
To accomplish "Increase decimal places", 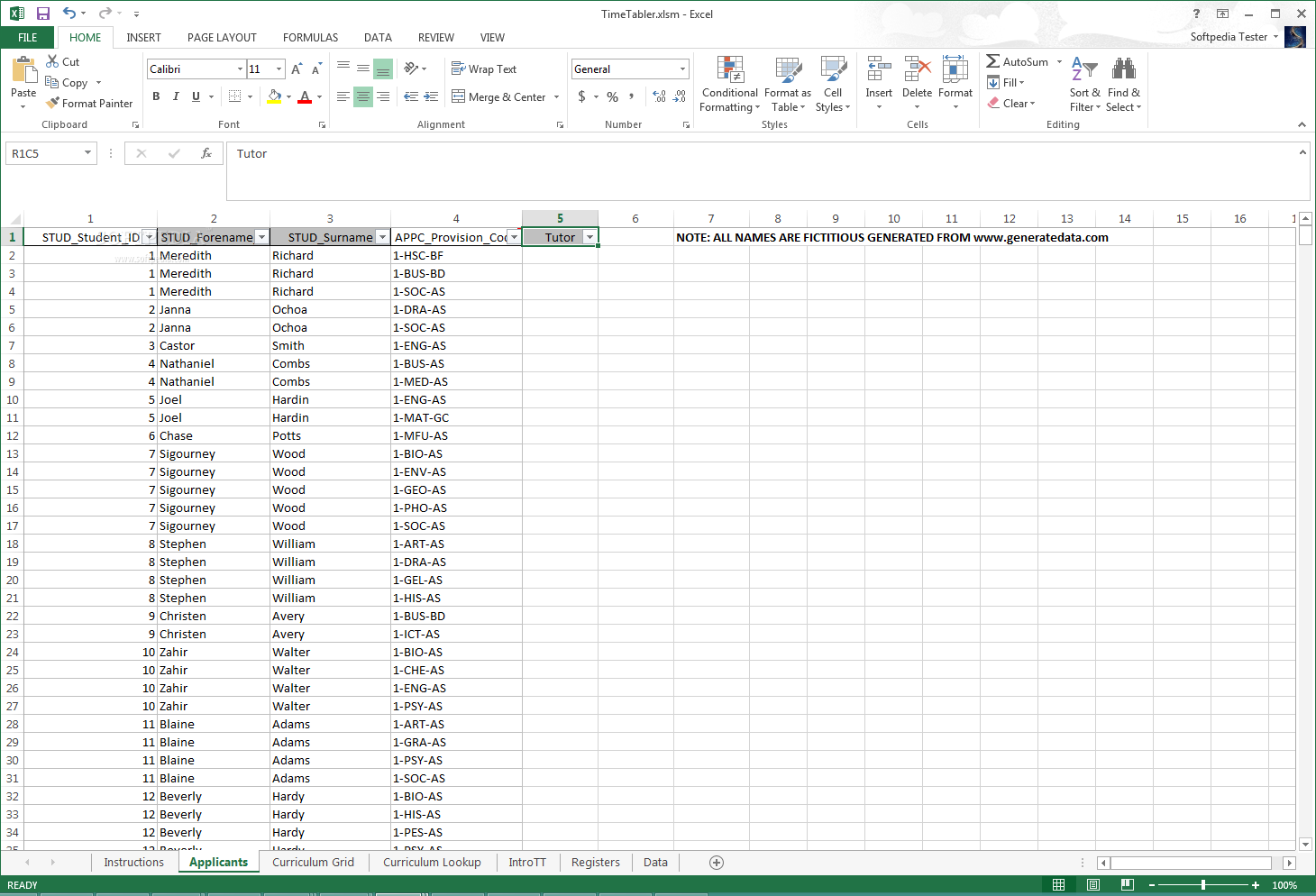I will pyautogui.click(x=659, y=96).
